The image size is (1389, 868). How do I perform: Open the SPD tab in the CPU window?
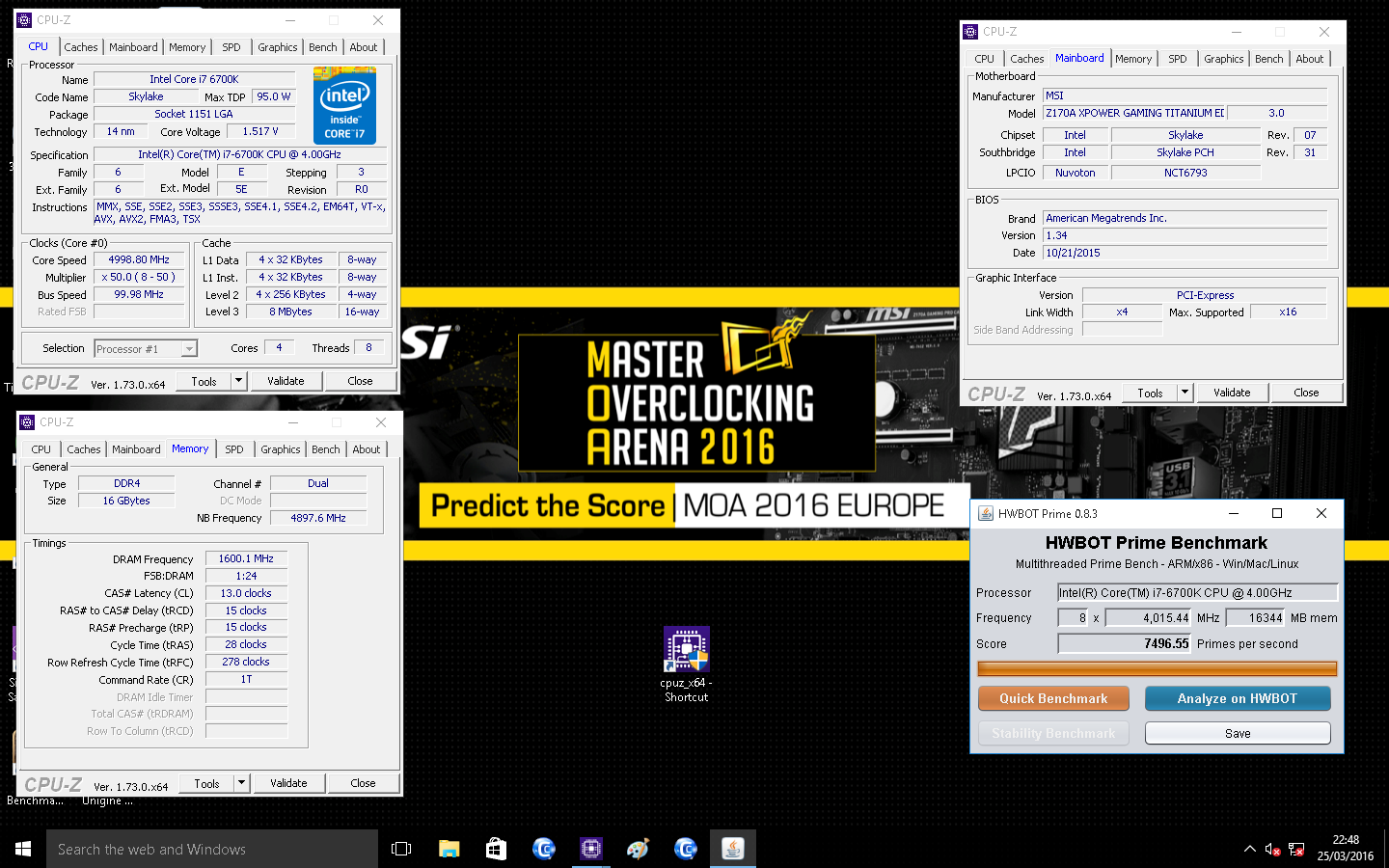tap(231, 47)
